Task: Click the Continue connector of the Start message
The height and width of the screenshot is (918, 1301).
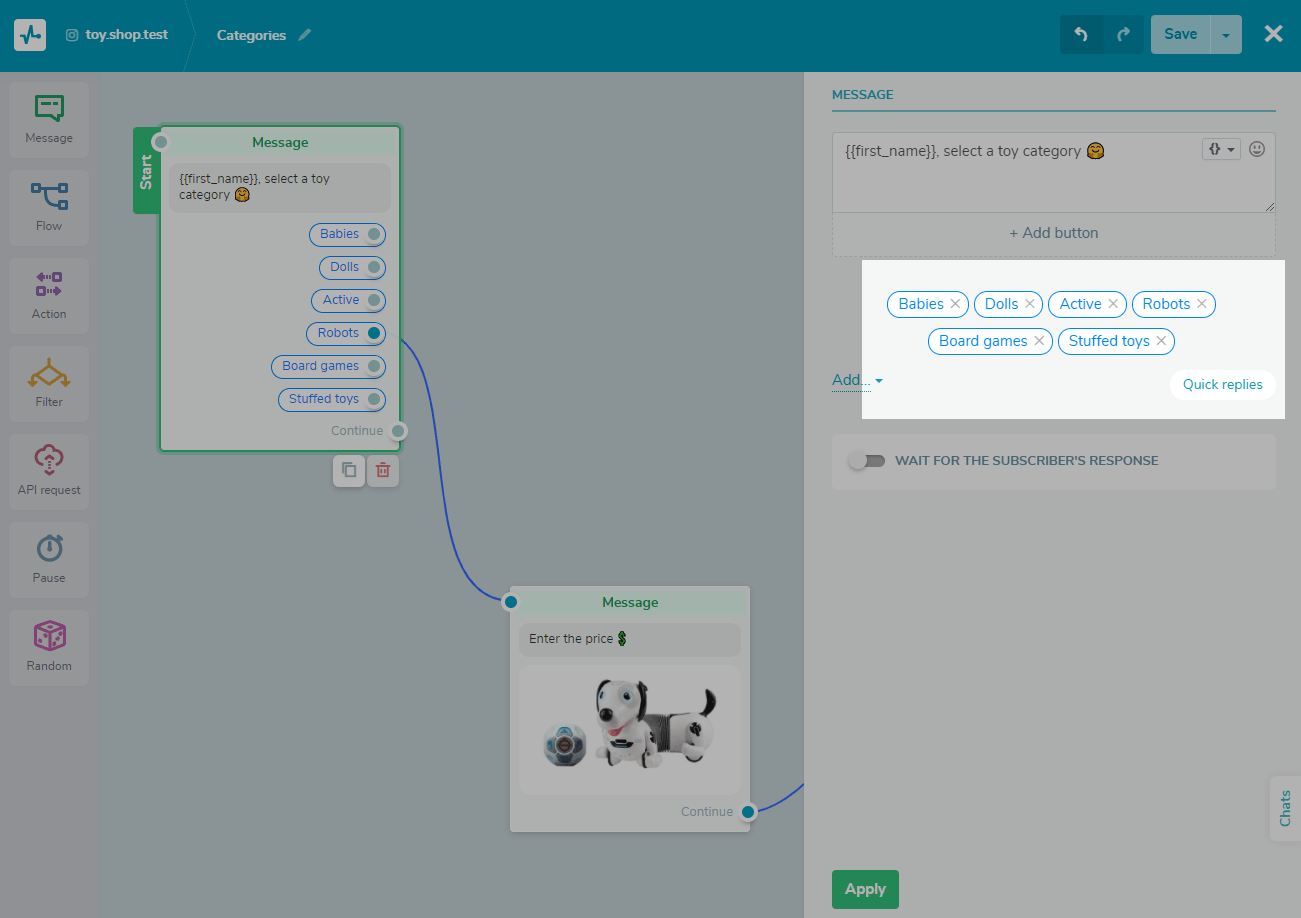Action: (x=398, y=431)
